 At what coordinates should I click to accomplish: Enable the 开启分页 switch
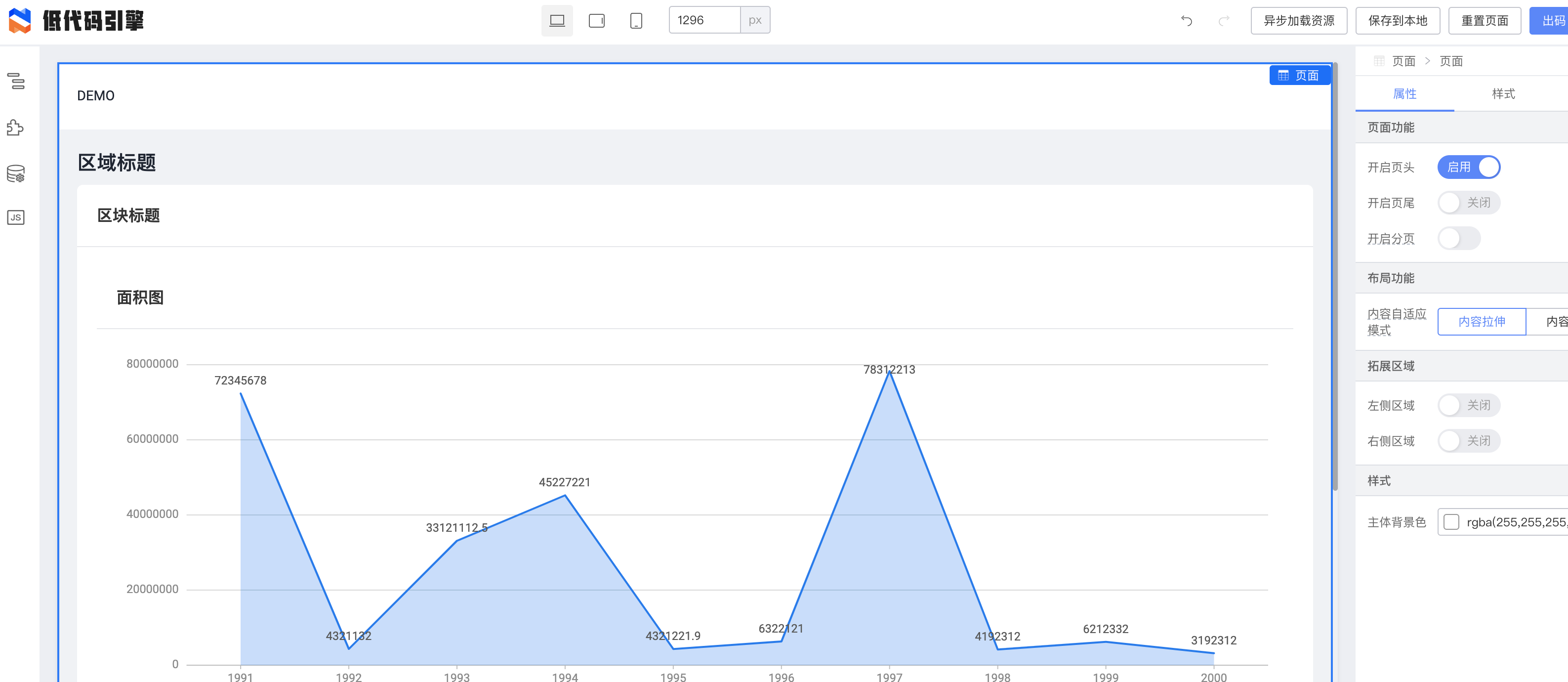click(x=1458, y=238)
